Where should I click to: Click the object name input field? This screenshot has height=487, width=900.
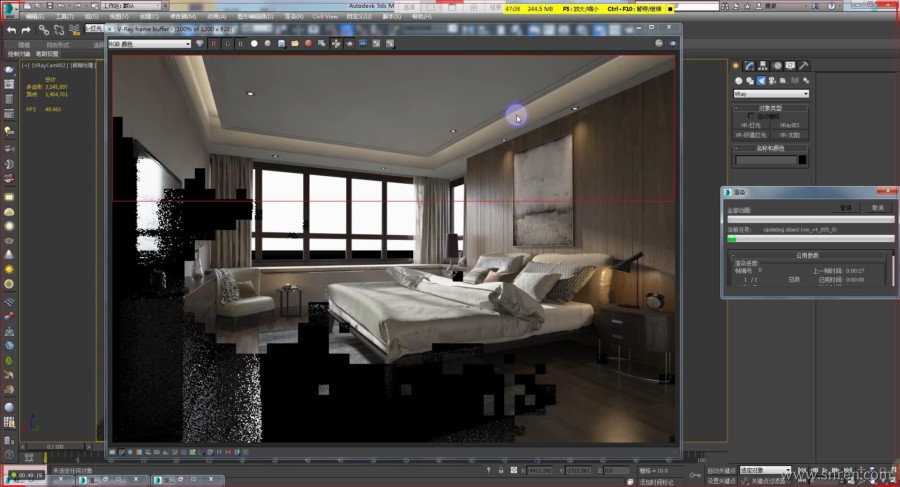point(766,160)
